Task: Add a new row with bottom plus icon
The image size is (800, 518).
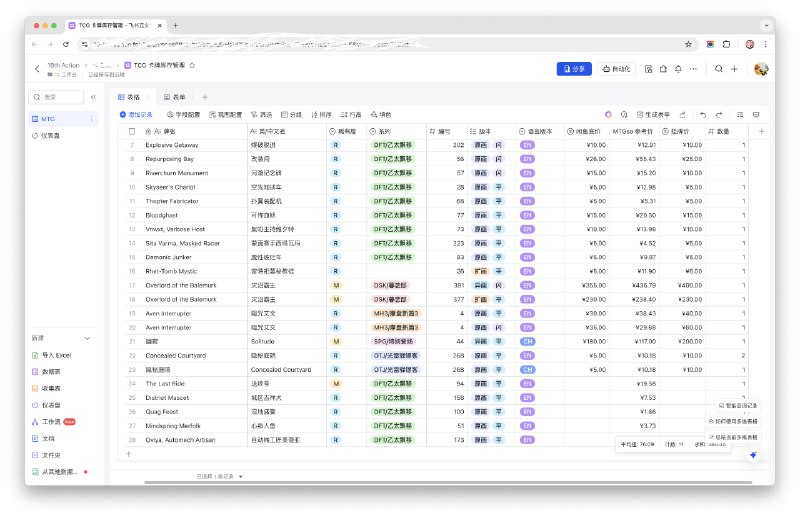Action: [129, 454]
